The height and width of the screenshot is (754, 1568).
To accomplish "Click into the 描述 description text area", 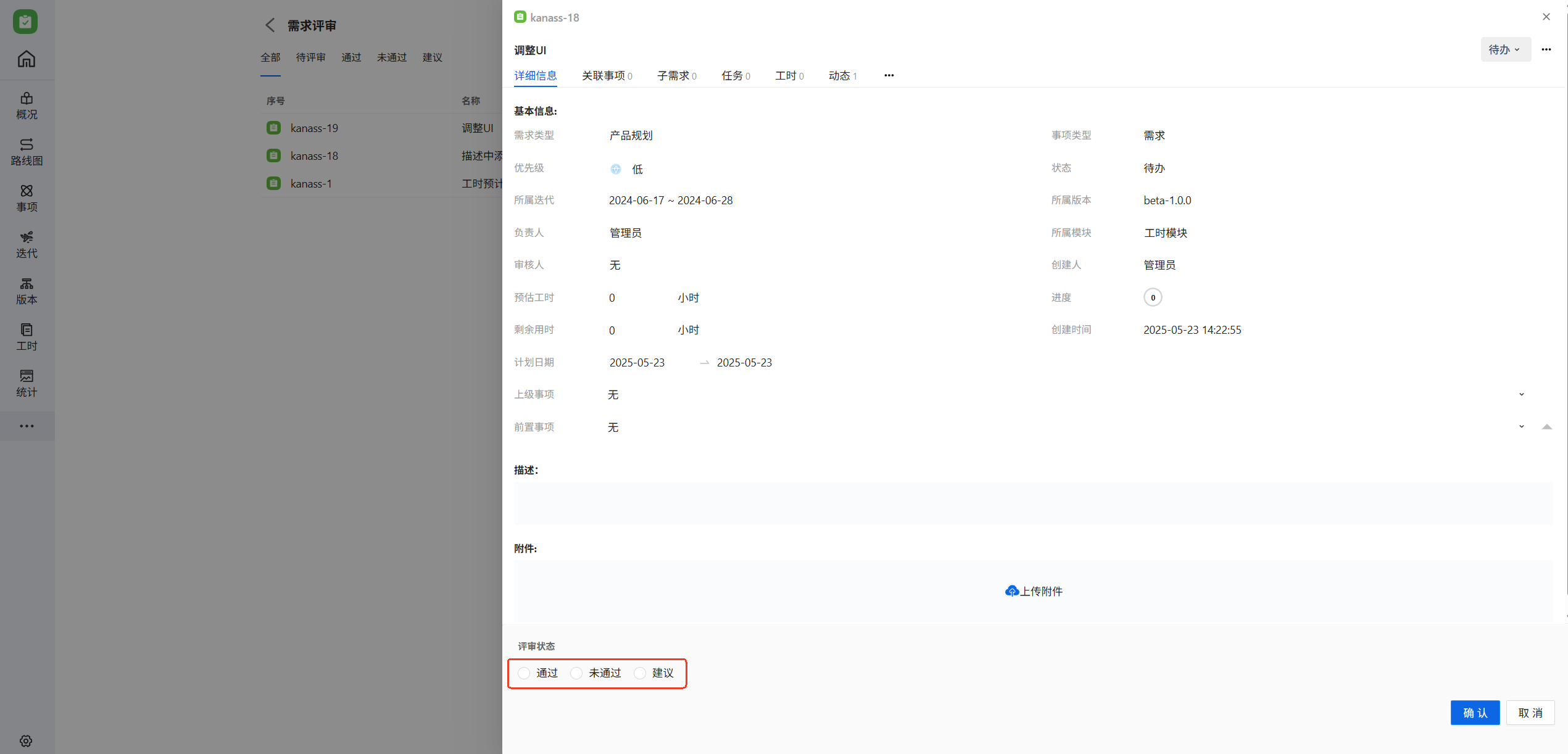I will click(1032, 503).
